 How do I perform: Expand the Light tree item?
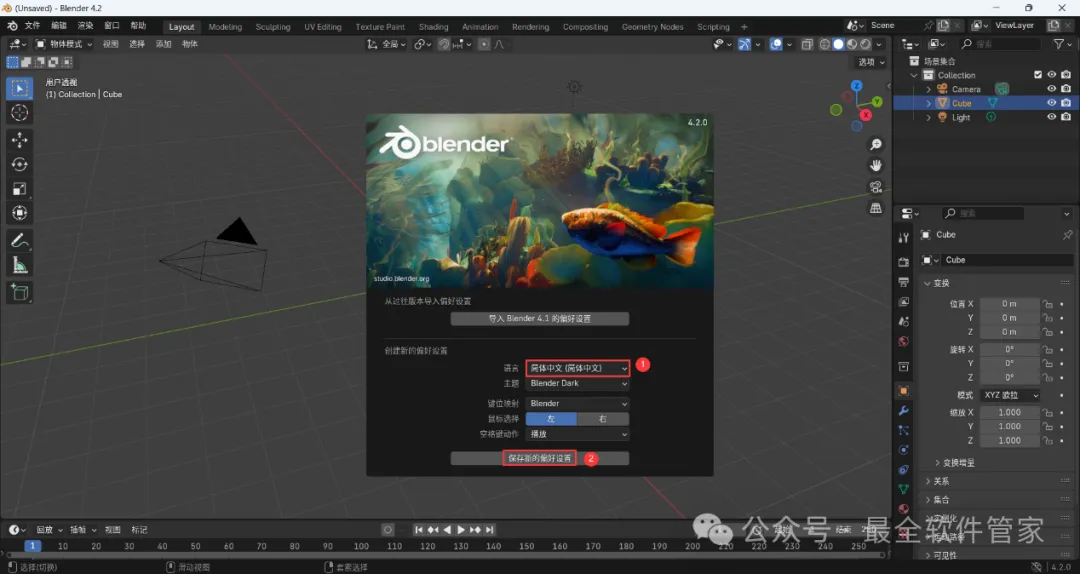928,117
